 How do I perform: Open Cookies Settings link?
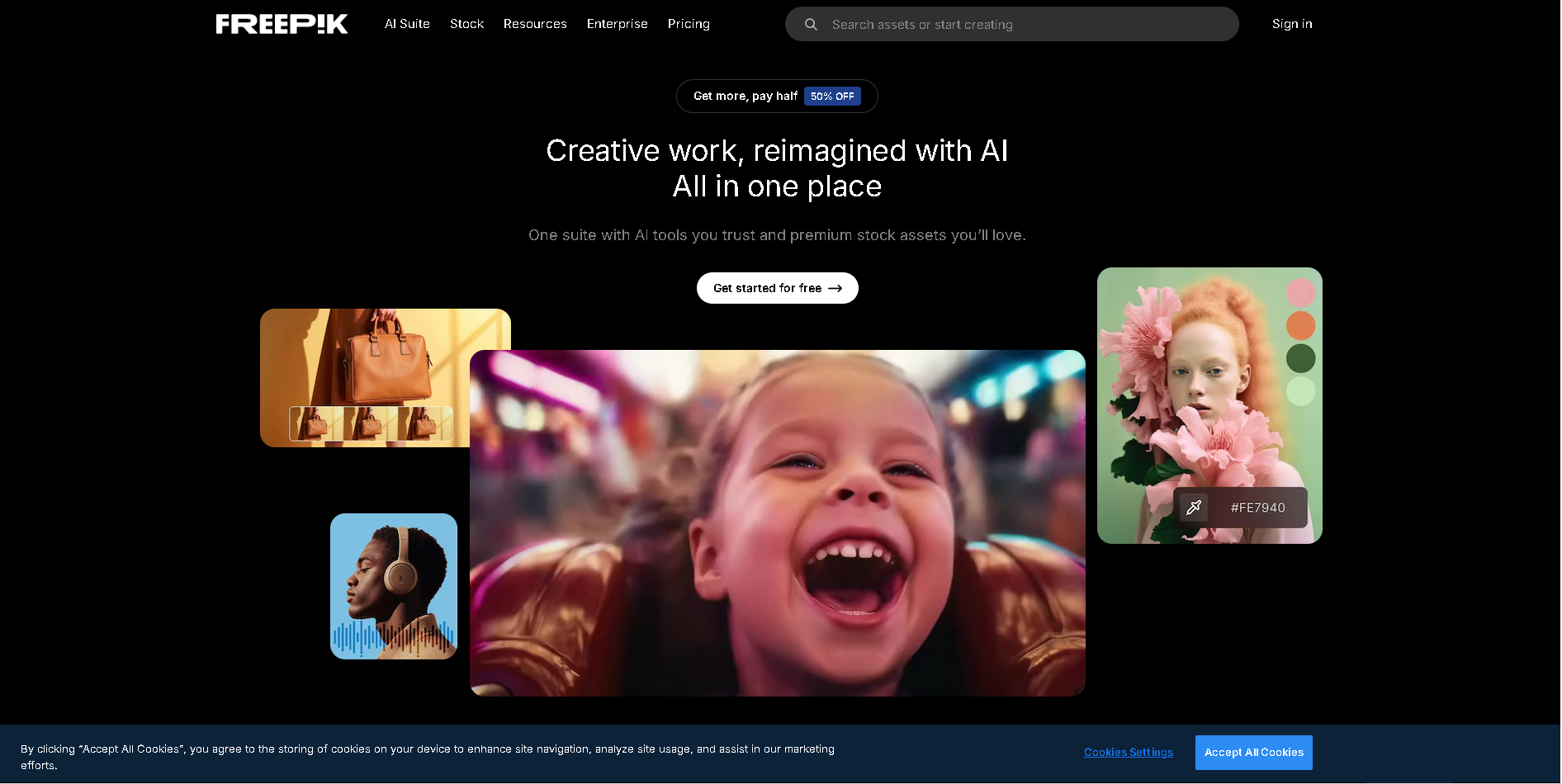point(1128,753)
